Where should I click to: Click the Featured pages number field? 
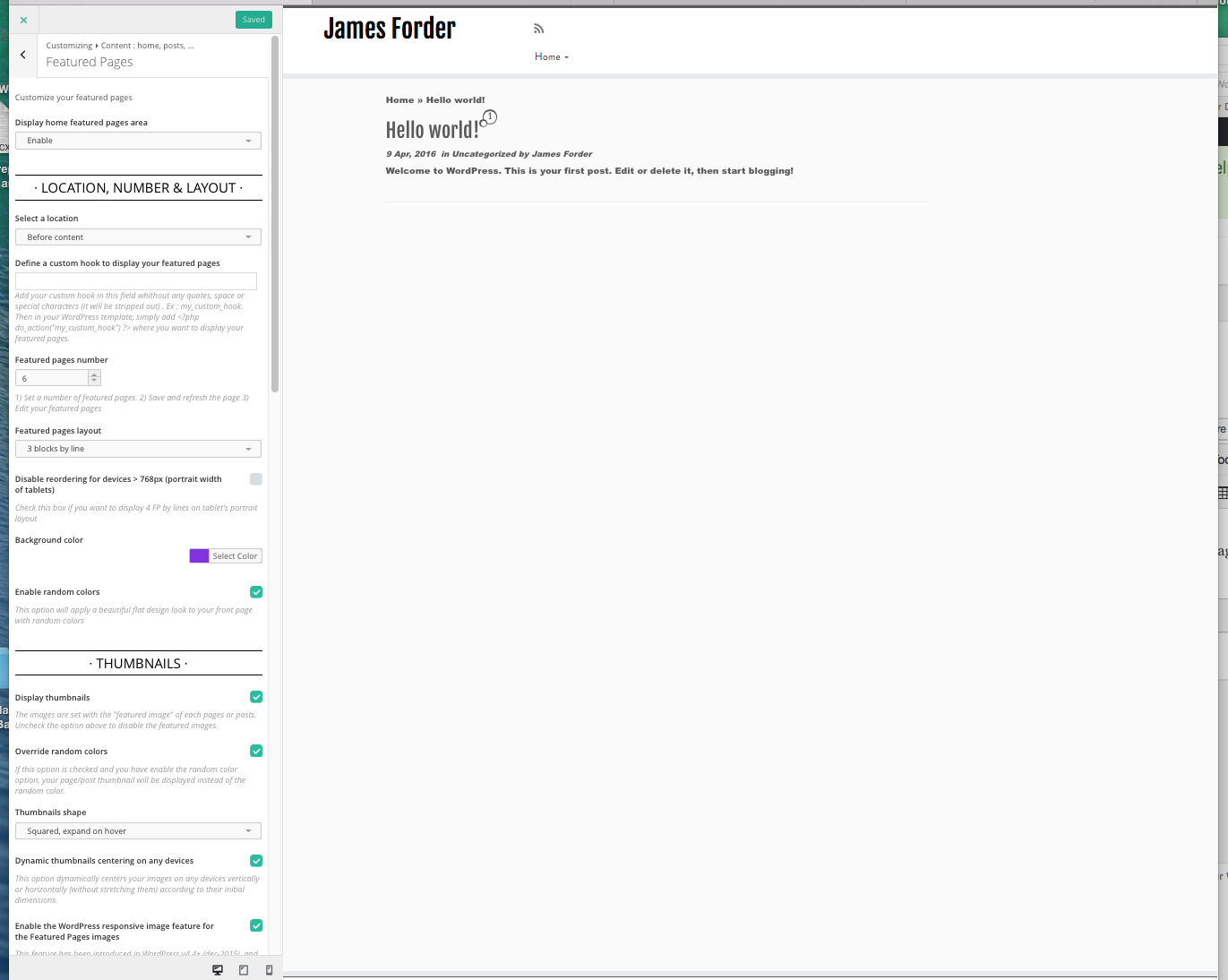[x=51, y=378]
